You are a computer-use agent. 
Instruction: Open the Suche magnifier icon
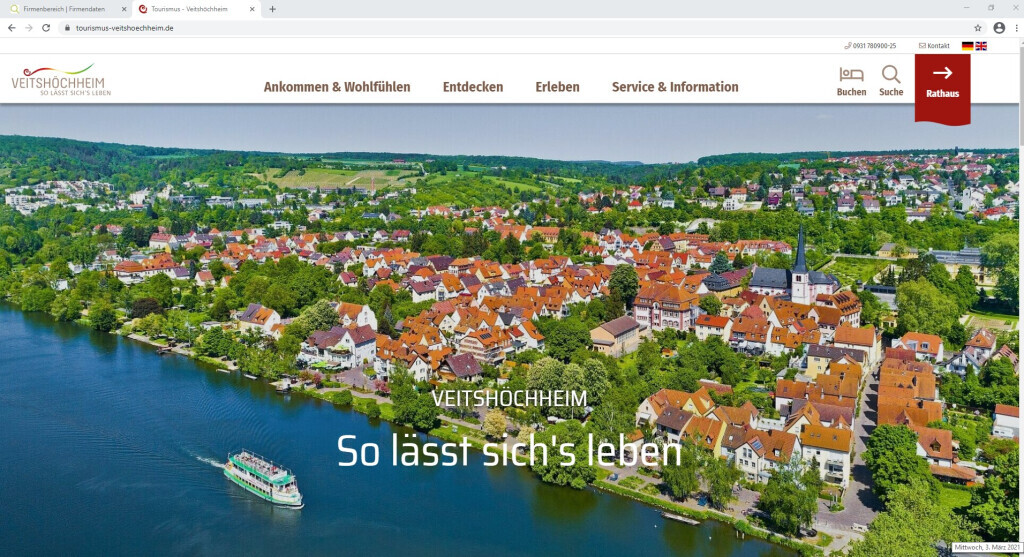coord(891,75)
